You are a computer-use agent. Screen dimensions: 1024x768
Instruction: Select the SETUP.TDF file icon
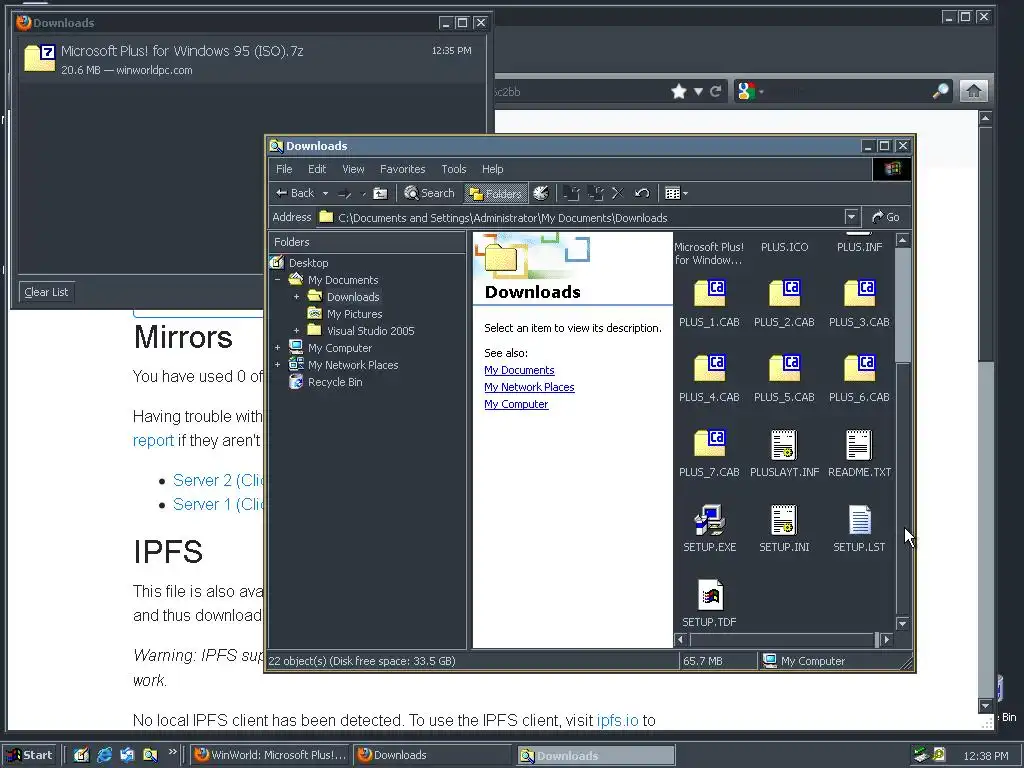[x=710, y=595]
